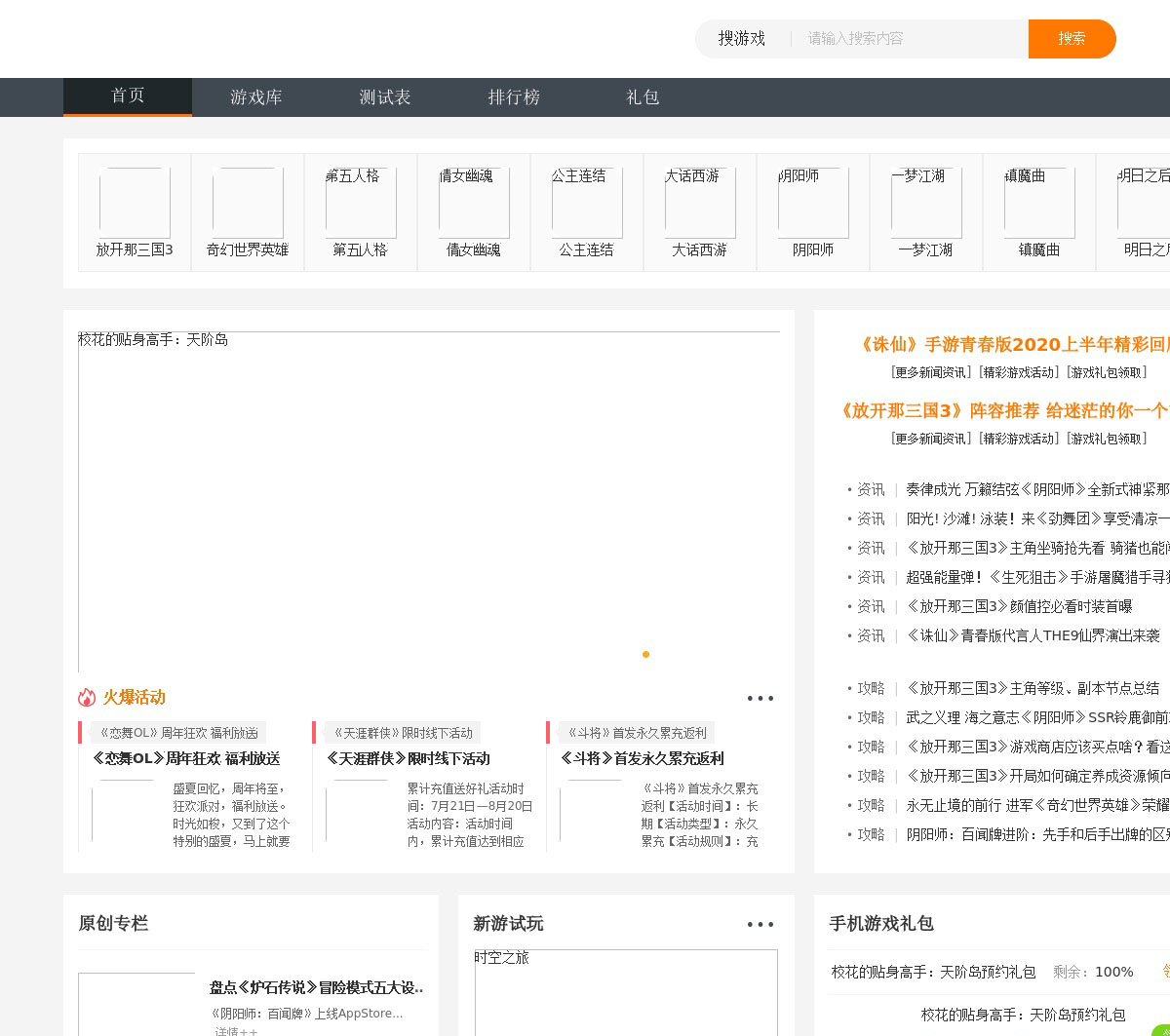Click the 公主连结 game icon
Image resolution: width=1170 pixels, height=1036 pixels.
tap(587, 203)
